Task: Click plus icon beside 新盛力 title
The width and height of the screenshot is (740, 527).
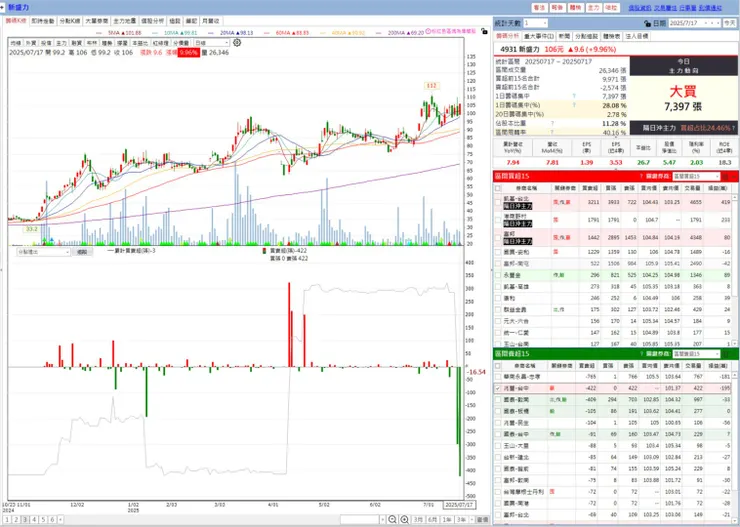Action: (3, 8)
